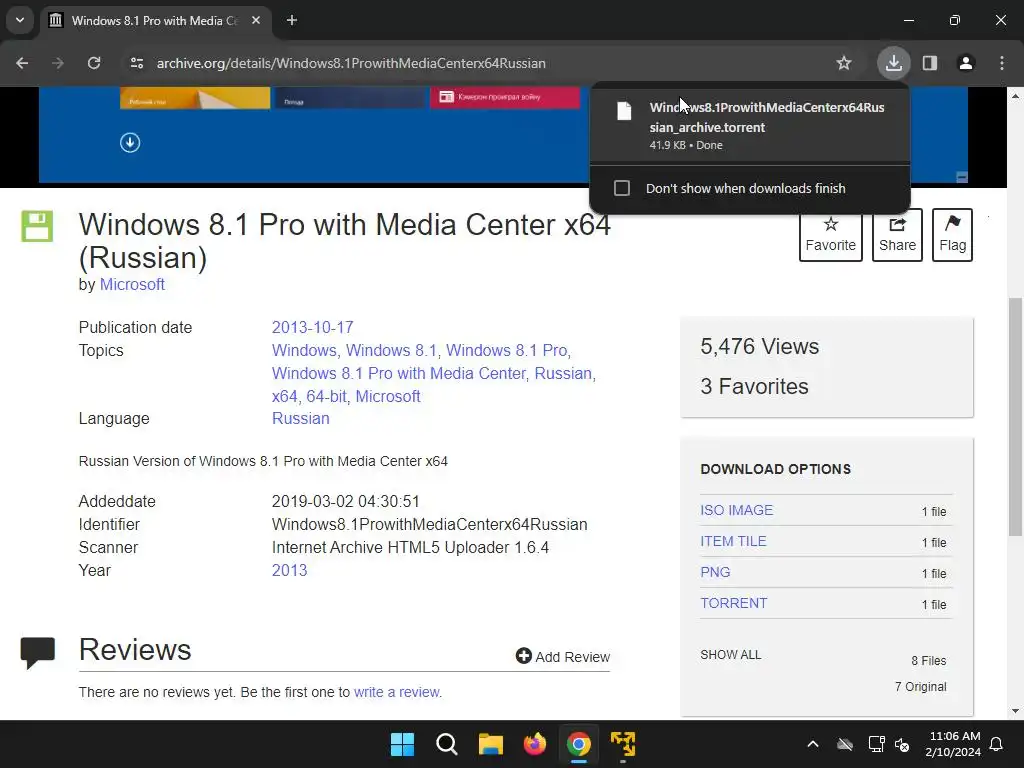Screen dimensions: 1024x768
Task: Show hidden system tray icons
Action: (x=812, y=744)
